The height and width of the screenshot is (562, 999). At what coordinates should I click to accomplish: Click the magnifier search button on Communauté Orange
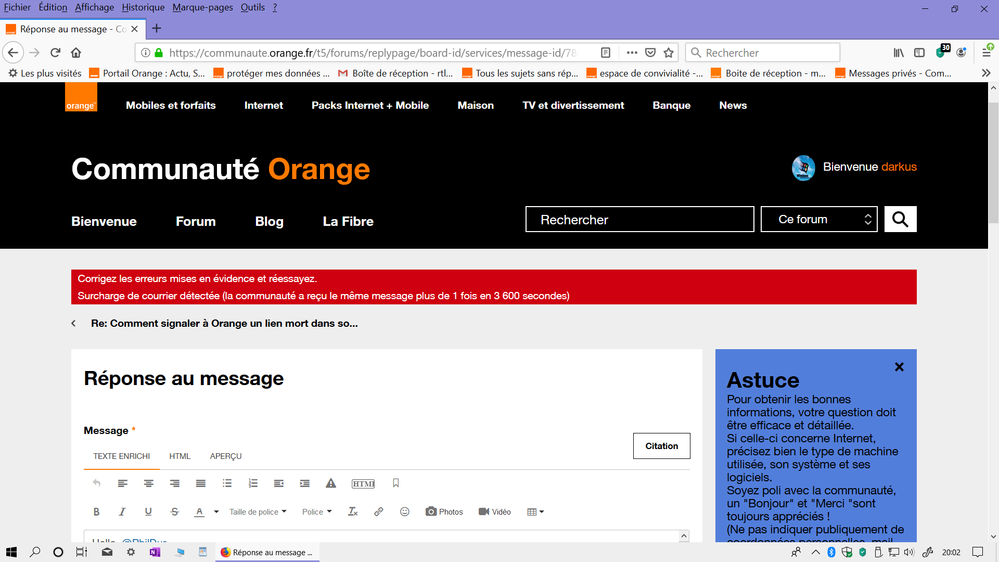(x=900, y=219)
